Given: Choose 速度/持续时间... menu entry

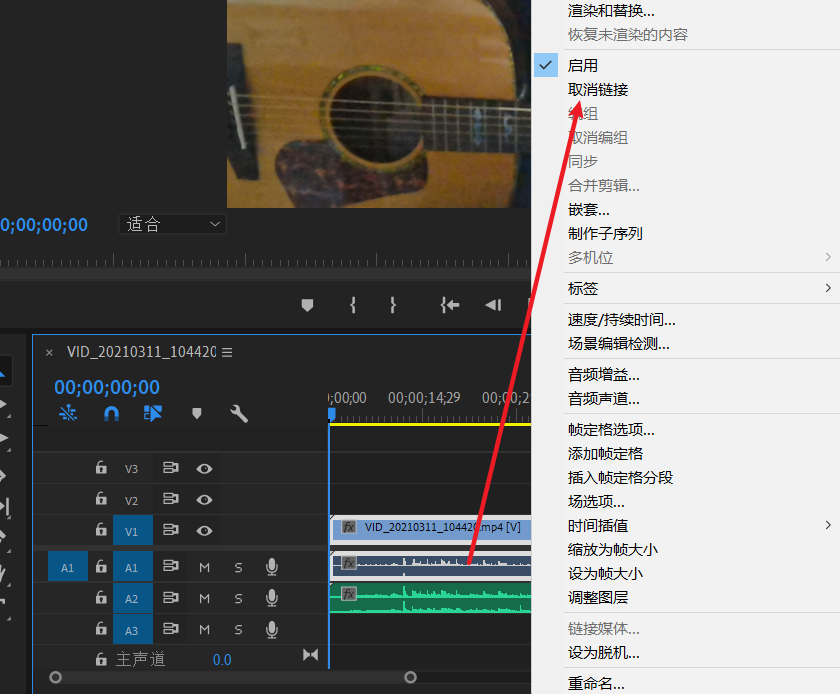Looking at the screenshot, I should [621, 320].
